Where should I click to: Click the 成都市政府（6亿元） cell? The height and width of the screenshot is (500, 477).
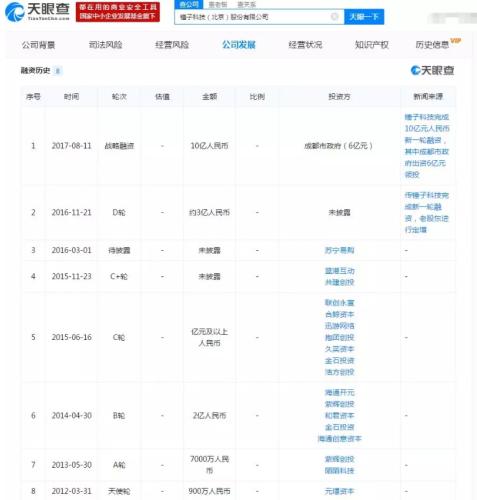pyautogui.click(x=339, y=146)
